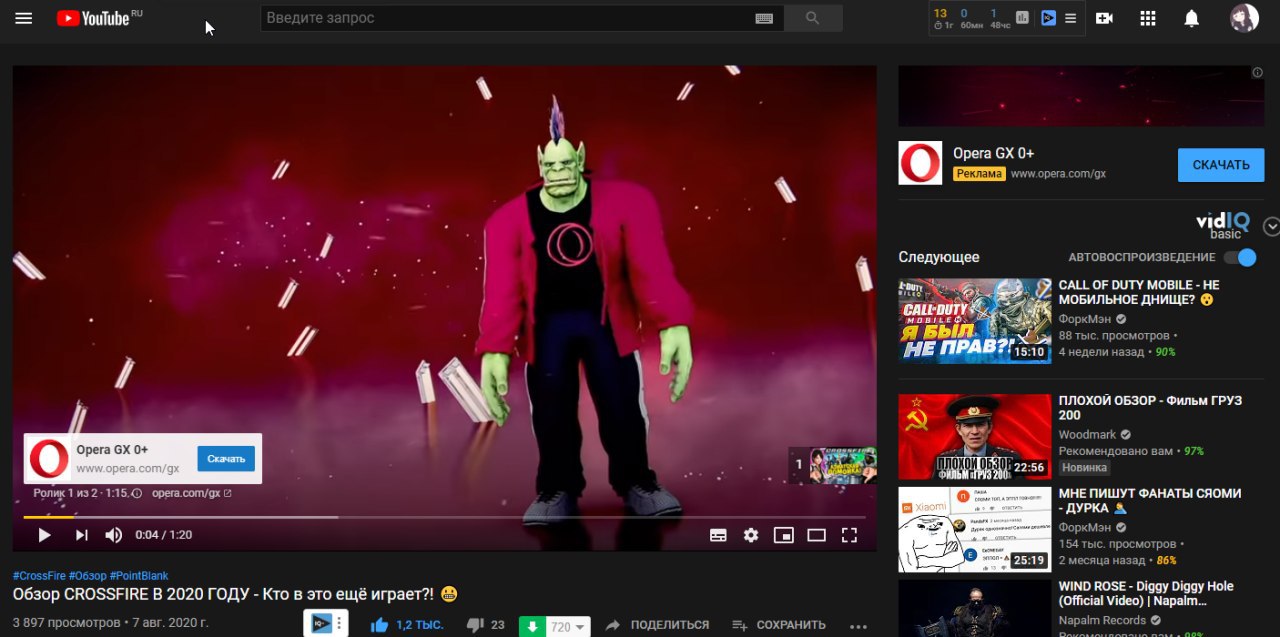Viewport: 1280px width, 637px height.
Task: Open the WIND ROSE Diggy Diggy Hole thumbnail
Action: pyautogui.click(x=975, y=608)
